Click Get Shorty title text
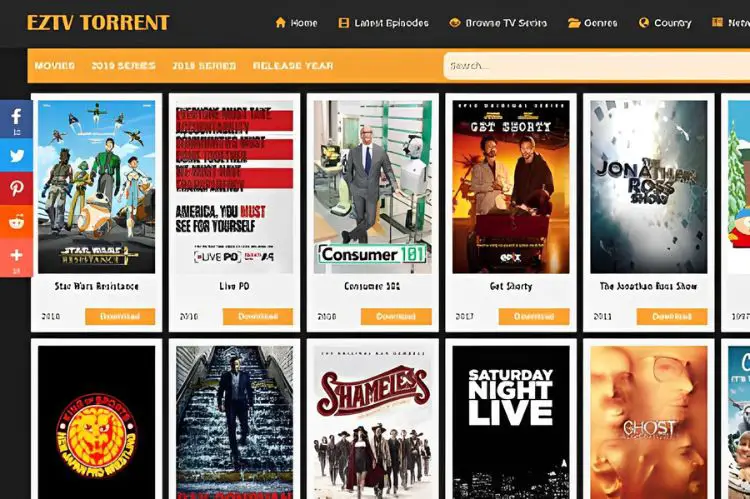 pos(511,286)
